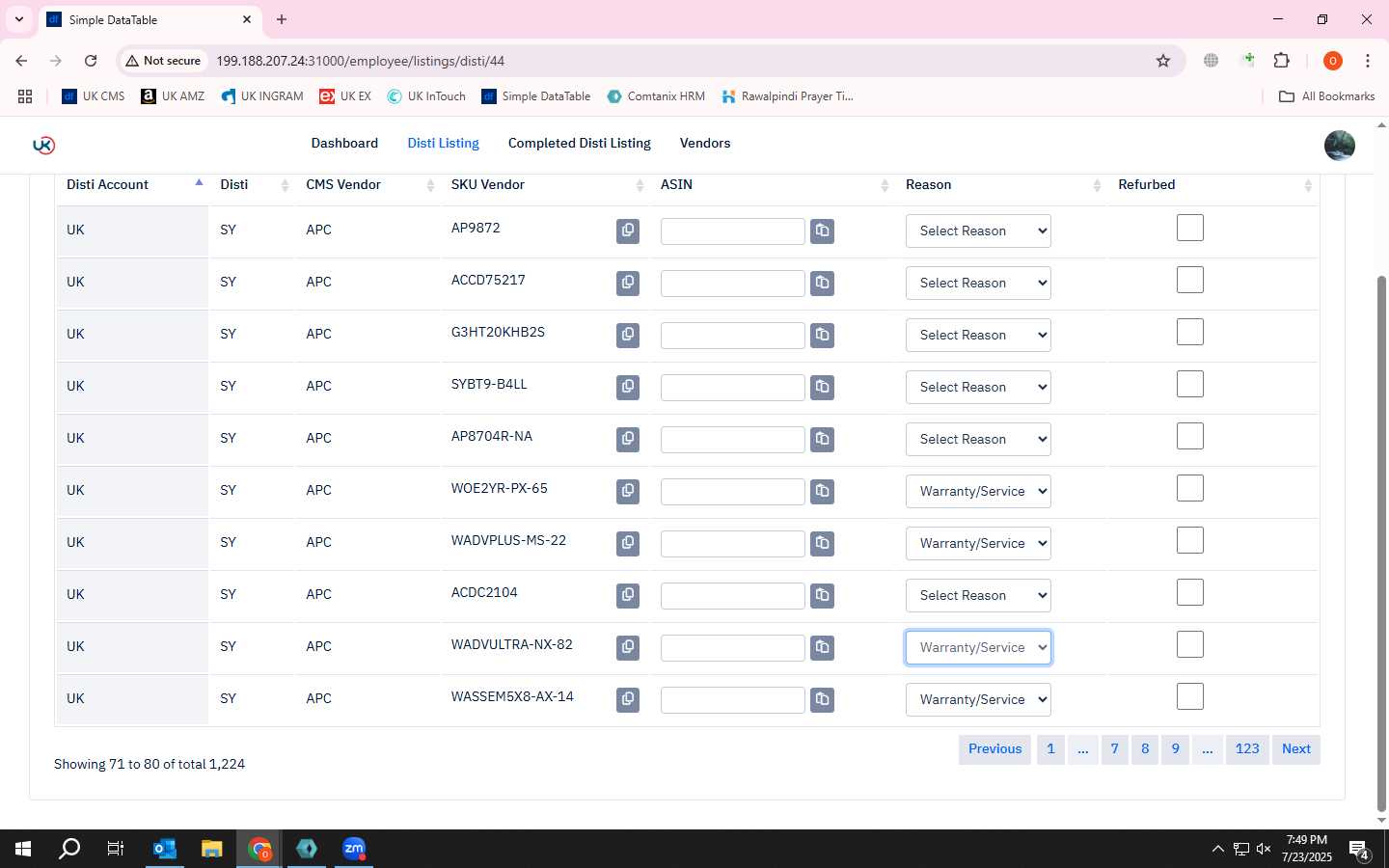Open Vendors menu item
Viewport: 1389px width, 868px height.
tap(705, 143)
